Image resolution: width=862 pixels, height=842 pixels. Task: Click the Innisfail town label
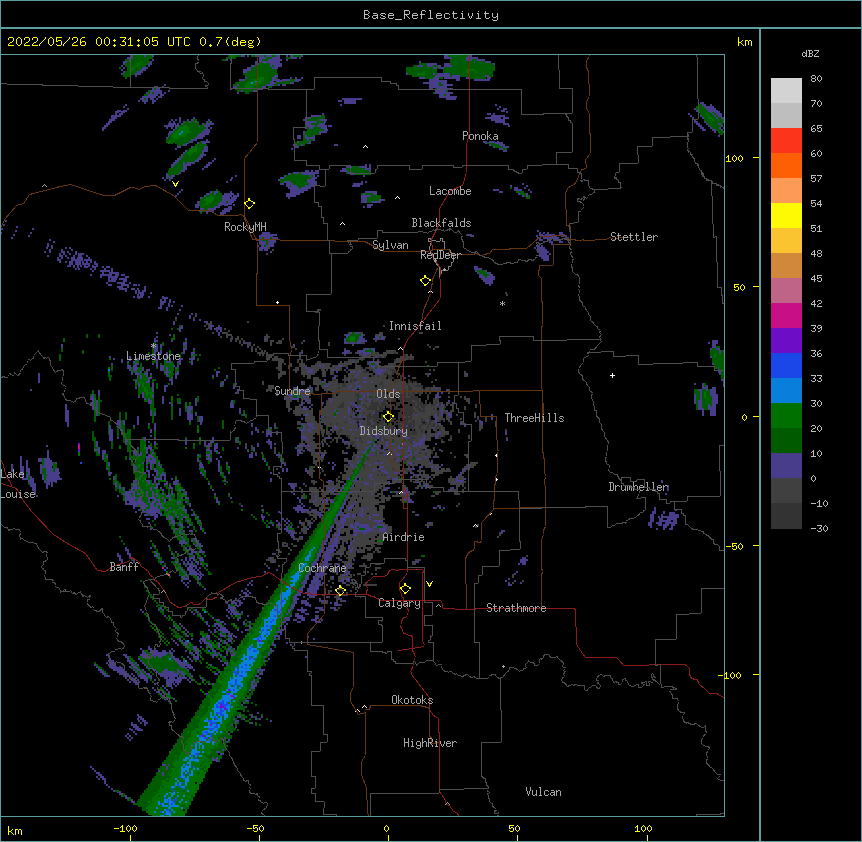(x=415, y=326)
